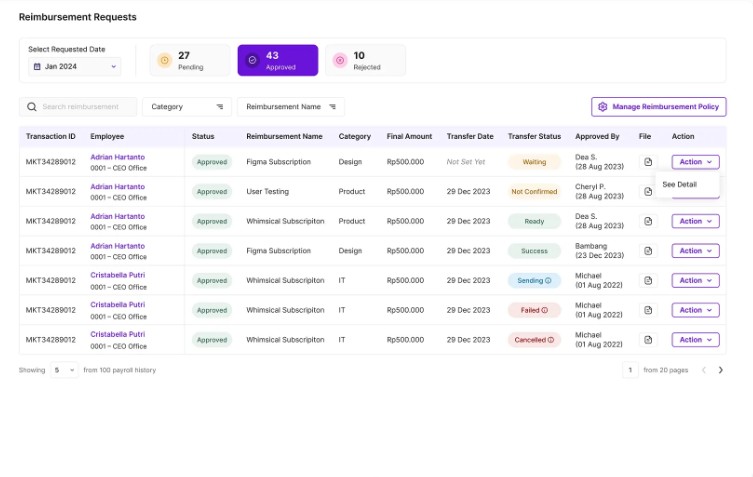Open Adrian Hartanto link in the Waiting row
The height and width of the screenshot is (477, 753).
coord(117,157)
